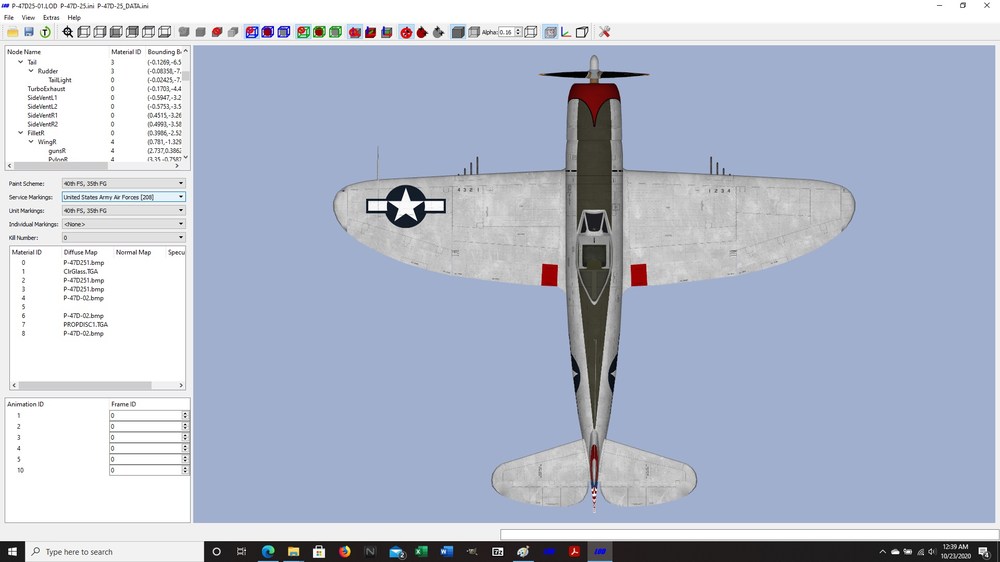Click Frame ID field for animation 1
This screenshot has height=562, width=1000.
(x=146, y=415)
